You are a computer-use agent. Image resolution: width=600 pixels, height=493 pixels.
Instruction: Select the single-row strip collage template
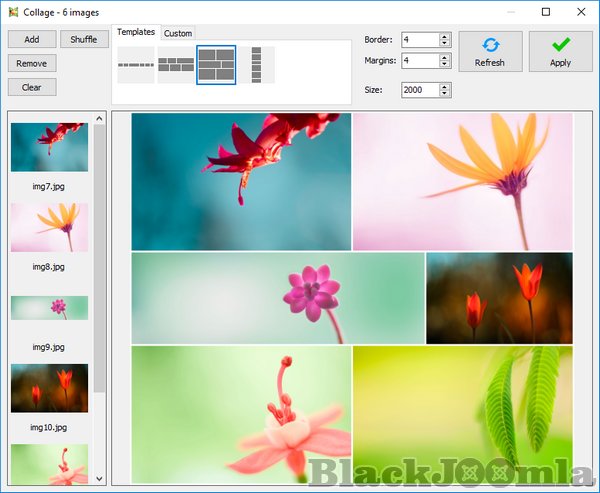[x=136, y=65]
